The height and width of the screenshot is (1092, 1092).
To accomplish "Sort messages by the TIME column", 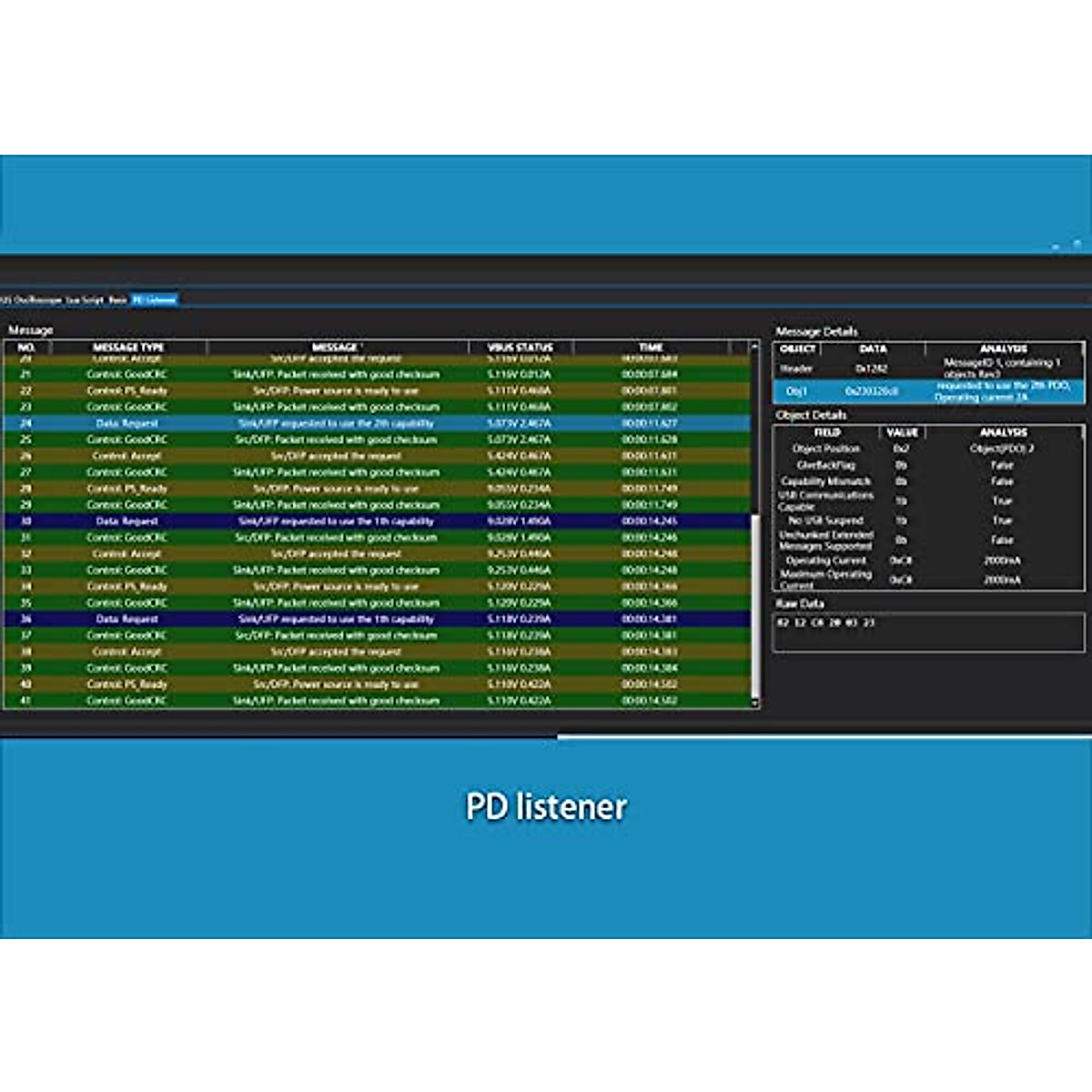I will tap(651, 347).
